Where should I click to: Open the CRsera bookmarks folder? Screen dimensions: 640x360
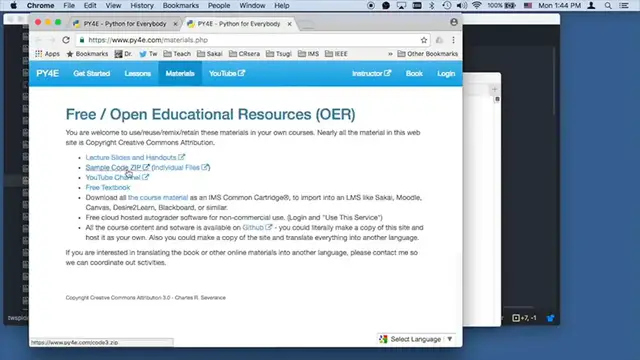[244, 54]
